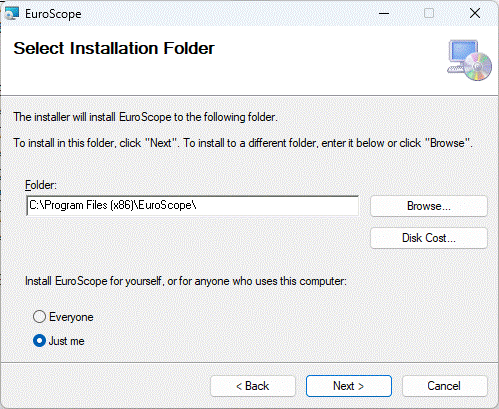Show the Disk Cost... dialog
This screenshot has width=499, height=409.
429,238
